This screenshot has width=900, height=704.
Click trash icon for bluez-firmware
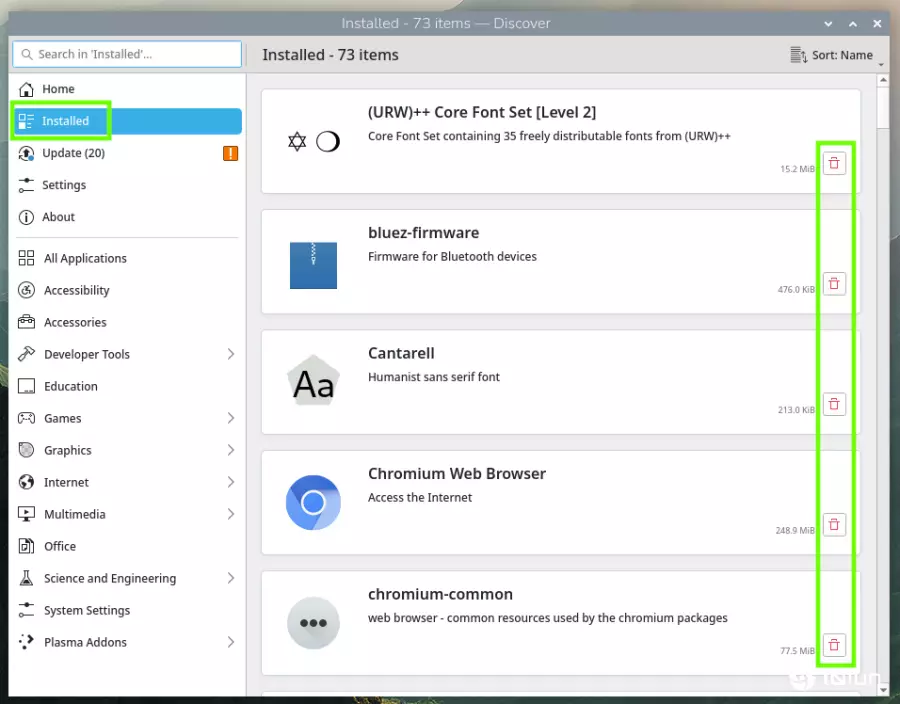click(x=834, y=284)
